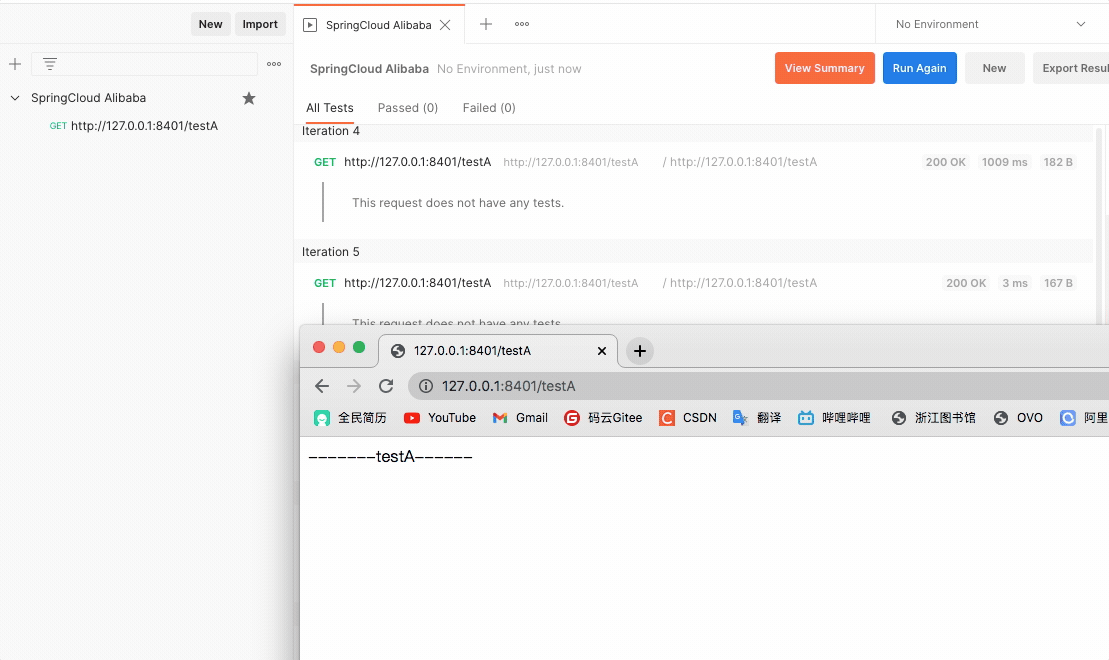Click the New button in the sidebar header
The width and height of the screenshot is (1109, 660).
pos(210,24)
